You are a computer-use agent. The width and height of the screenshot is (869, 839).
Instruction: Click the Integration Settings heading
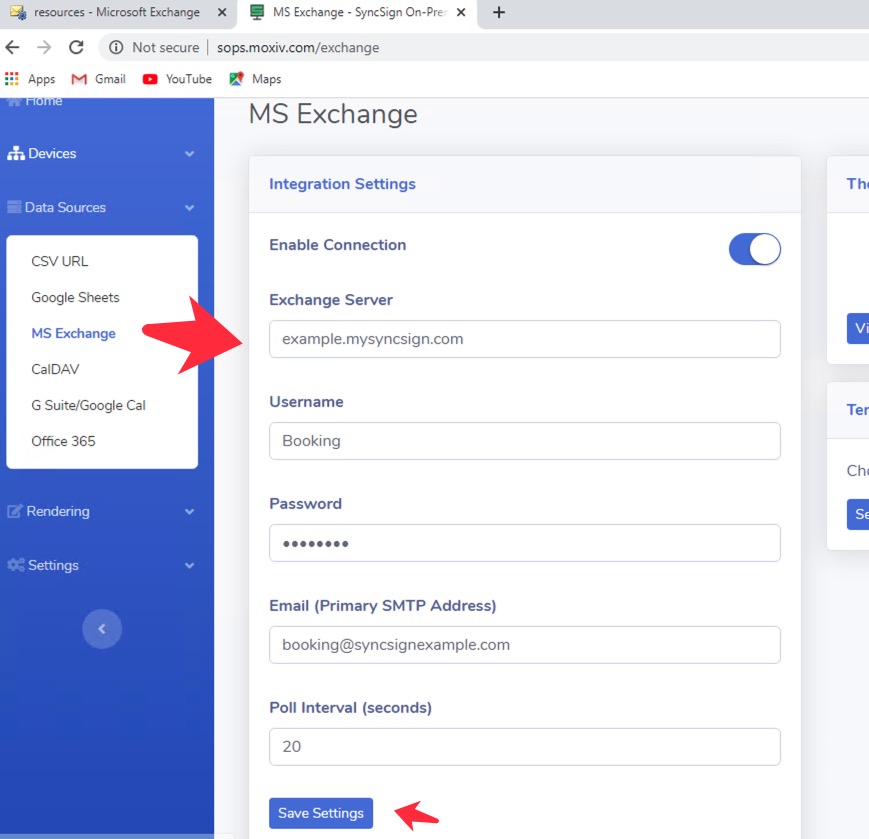click(x=343, y=184)
